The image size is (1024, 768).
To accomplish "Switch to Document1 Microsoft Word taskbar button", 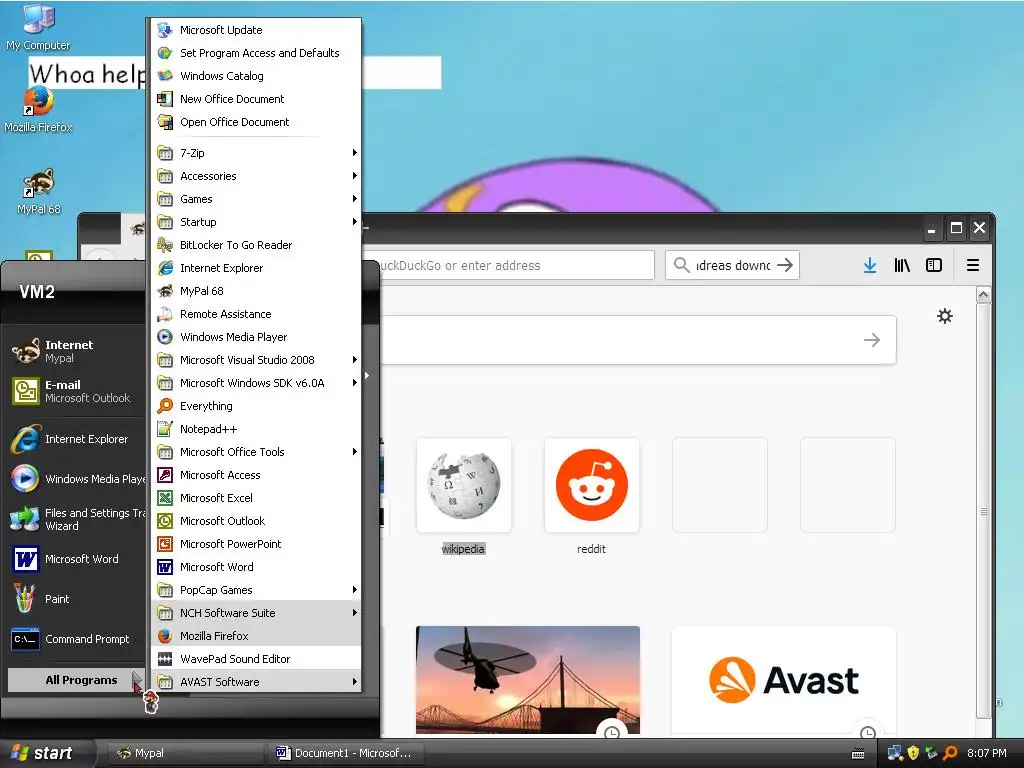I will tap(345, 753).
